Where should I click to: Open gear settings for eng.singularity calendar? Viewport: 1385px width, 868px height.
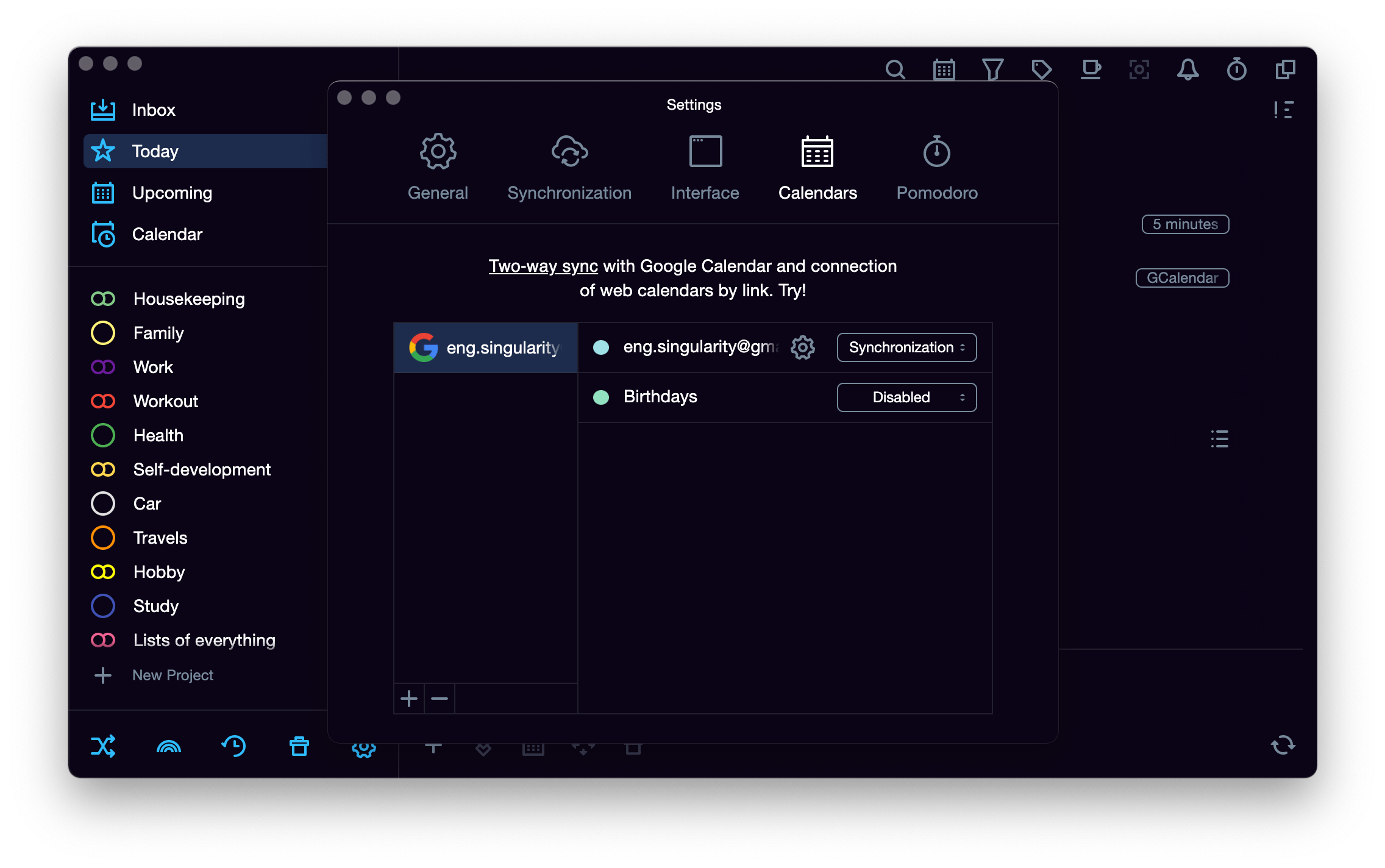click(802, 347)
